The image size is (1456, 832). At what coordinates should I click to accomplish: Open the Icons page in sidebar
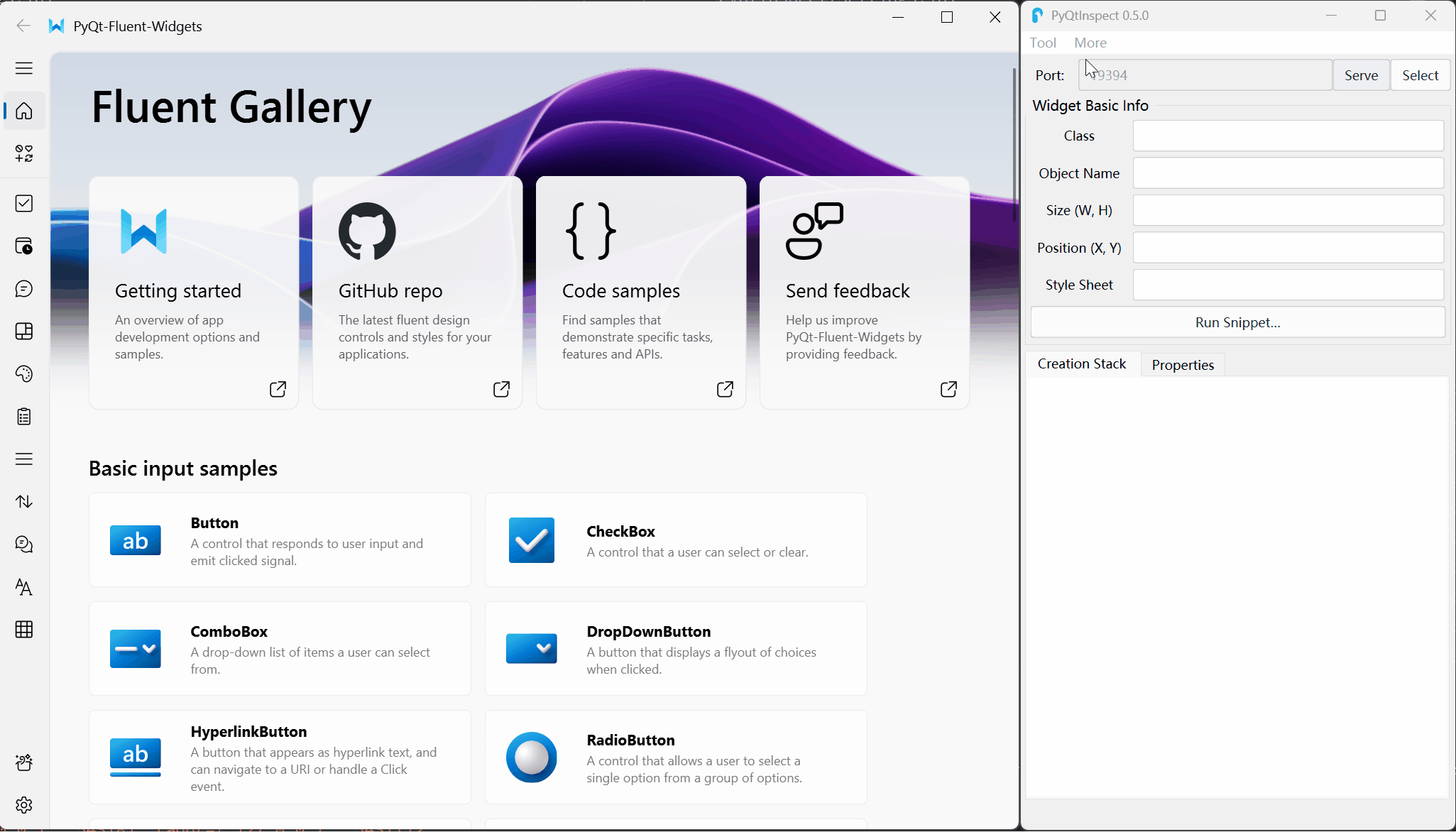(x=24, y=153)
